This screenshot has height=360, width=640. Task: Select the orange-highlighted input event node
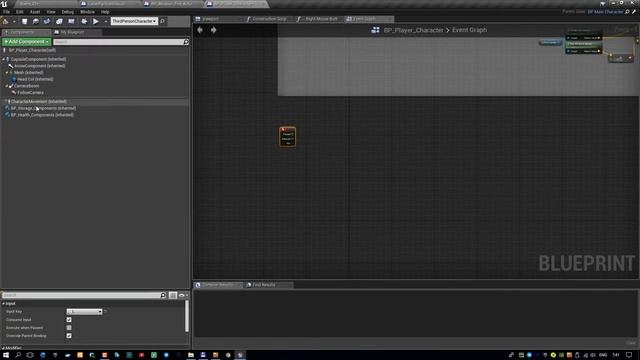pyautogui.click(x=288, y=136)
